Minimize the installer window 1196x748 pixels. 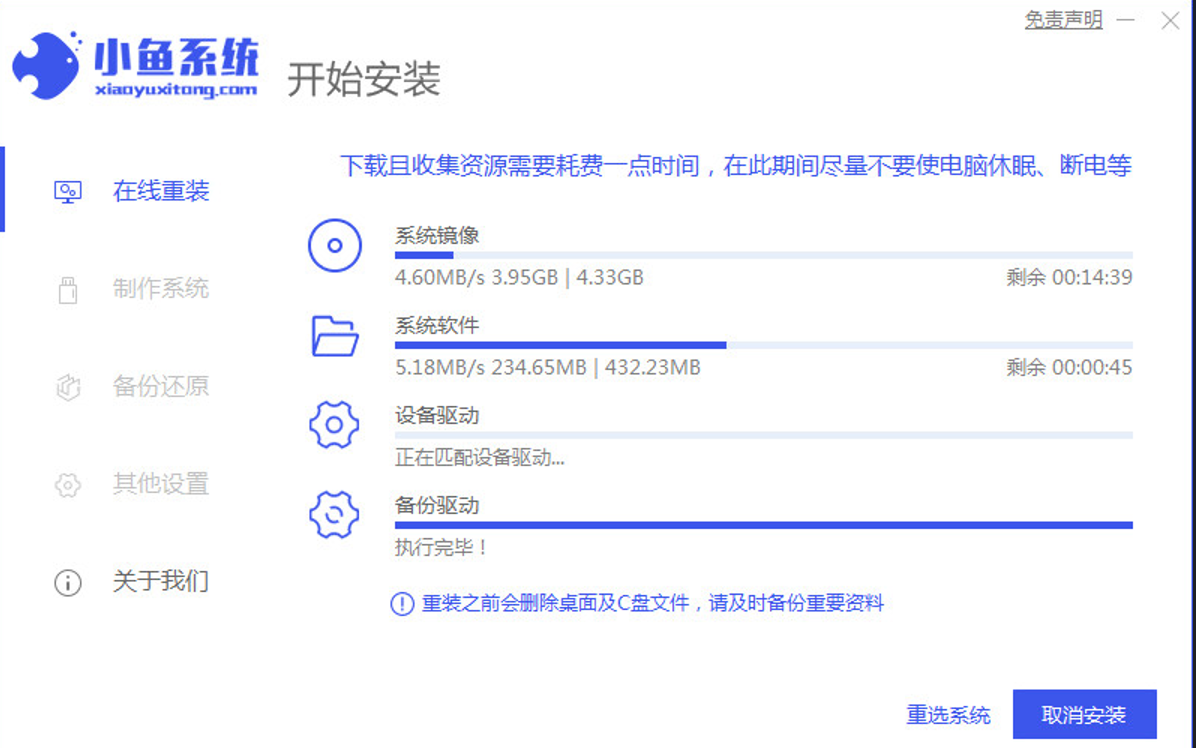pos(1126,20)
